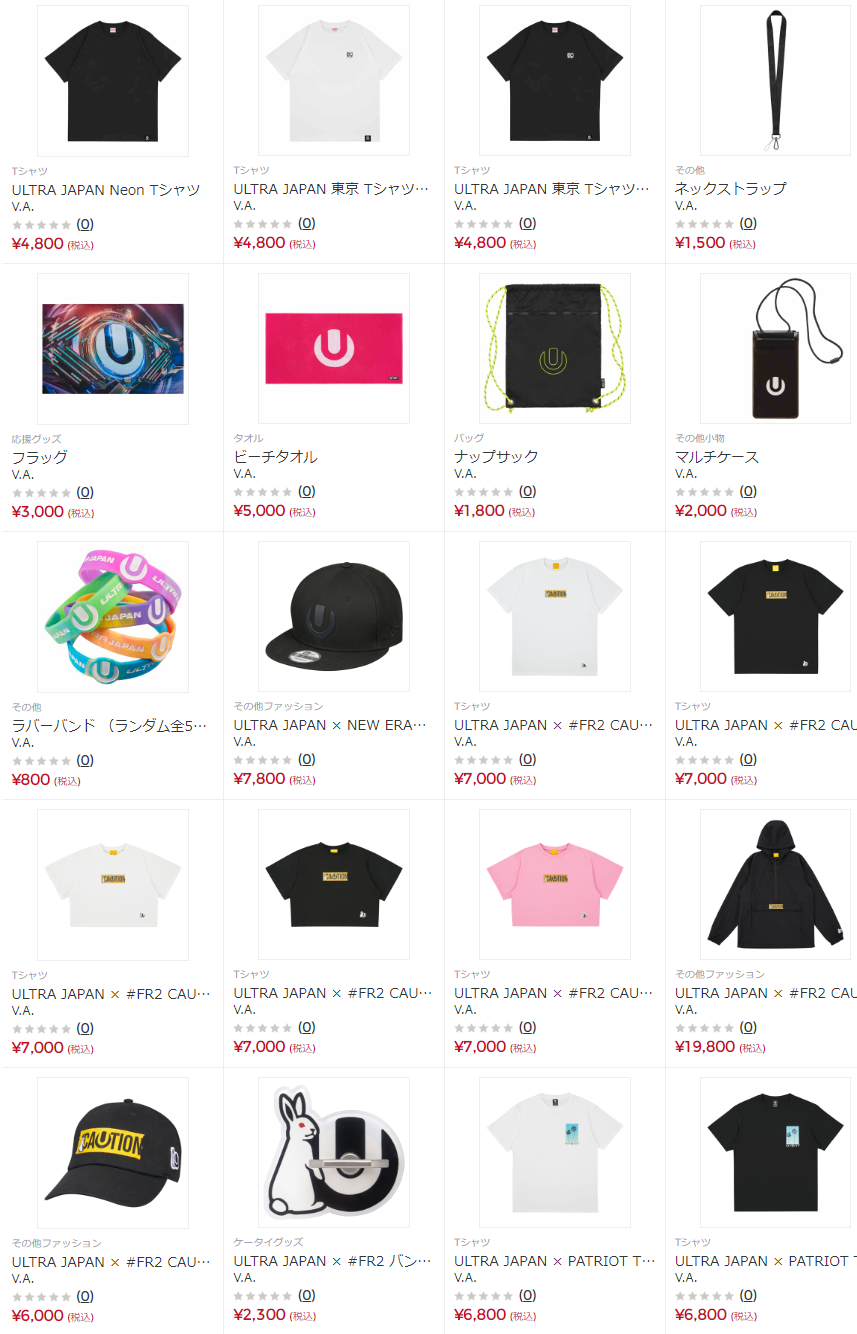Click review count under マルチケース

[748, 491]
